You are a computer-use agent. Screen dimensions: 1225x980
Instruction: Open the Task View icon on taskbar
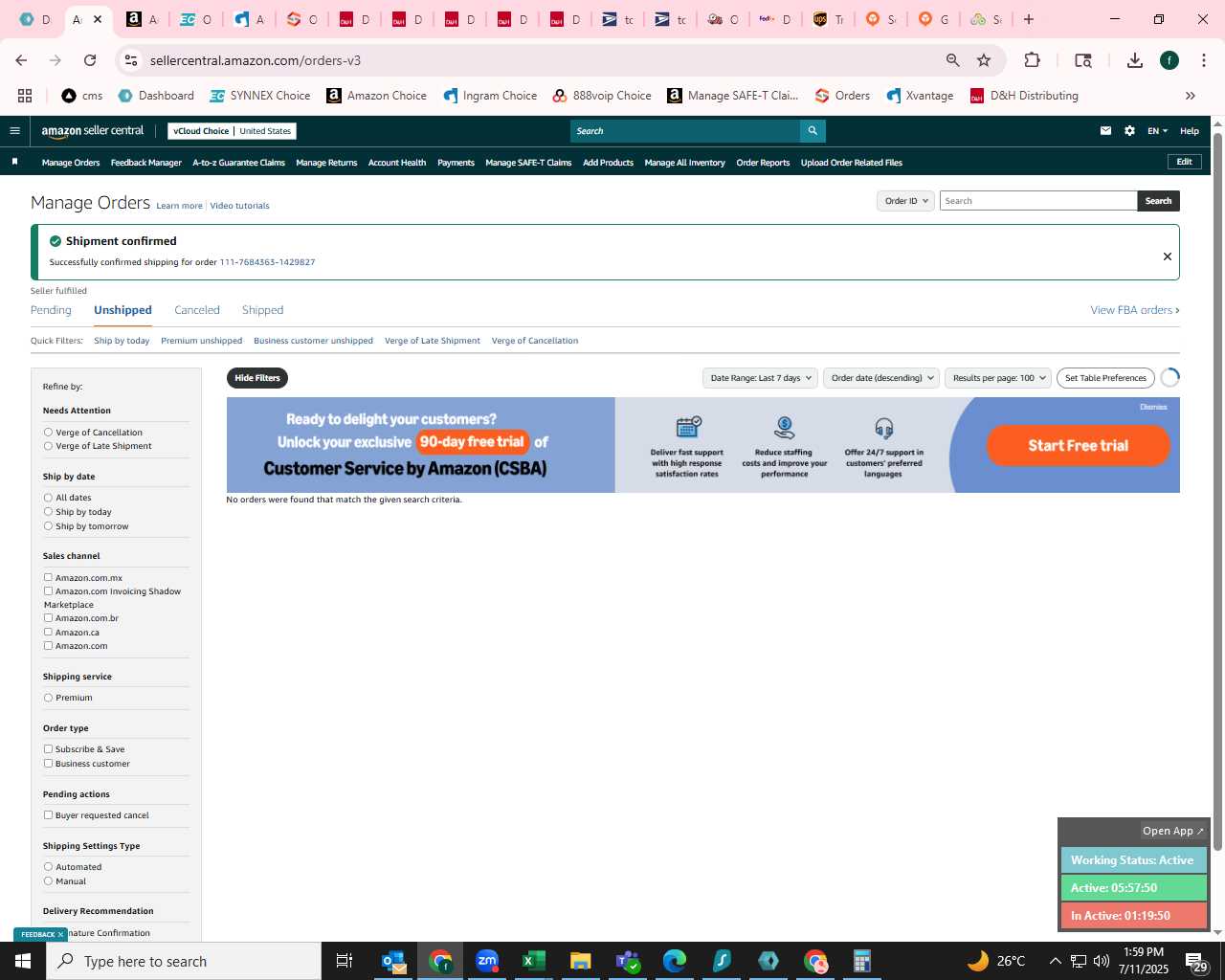(x=345, y=961)
